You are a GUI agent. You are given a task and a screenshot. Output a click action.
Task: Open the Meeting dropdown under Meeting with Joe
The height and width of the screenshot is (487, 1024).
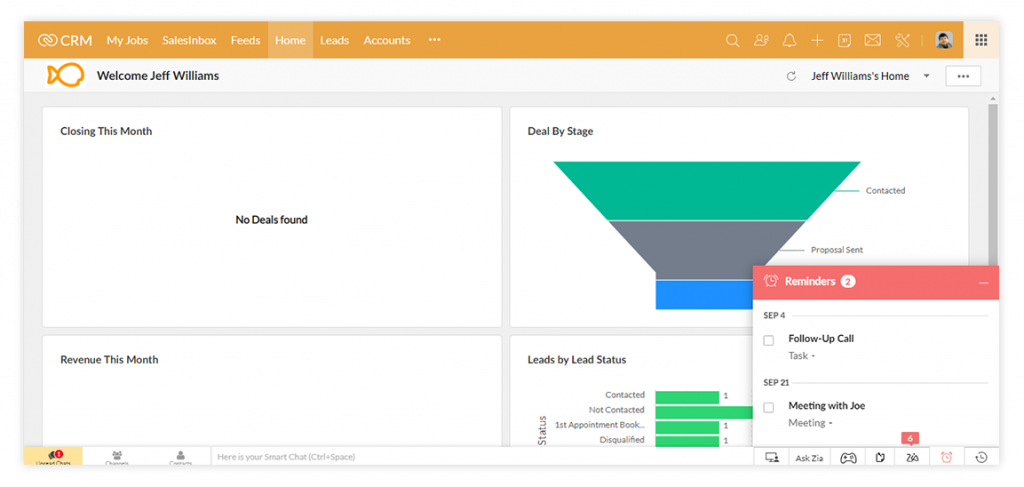point(810,423)
